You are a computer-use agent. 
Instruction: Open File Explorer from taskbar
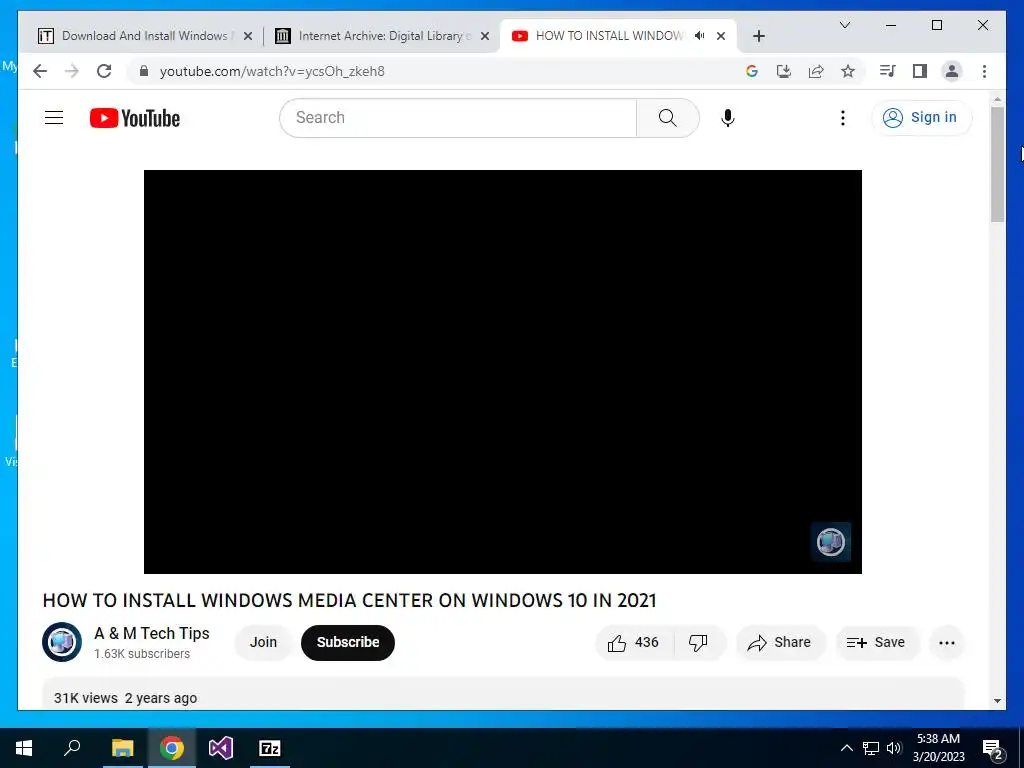pyautogui.click(x=122, y=748)
